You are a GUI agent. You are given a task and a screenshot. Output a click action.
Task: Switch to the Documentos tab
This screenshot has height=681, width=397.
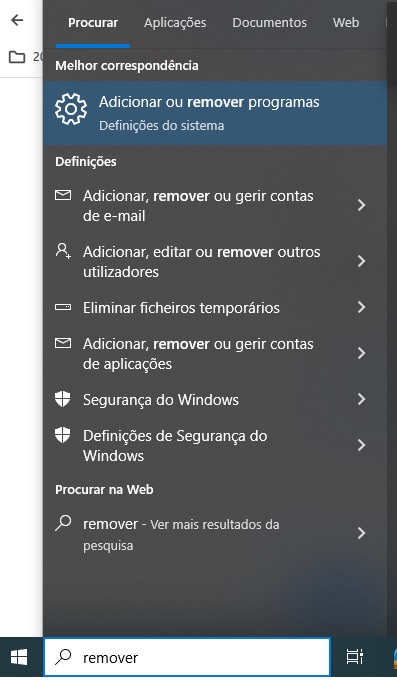[269, 23]
